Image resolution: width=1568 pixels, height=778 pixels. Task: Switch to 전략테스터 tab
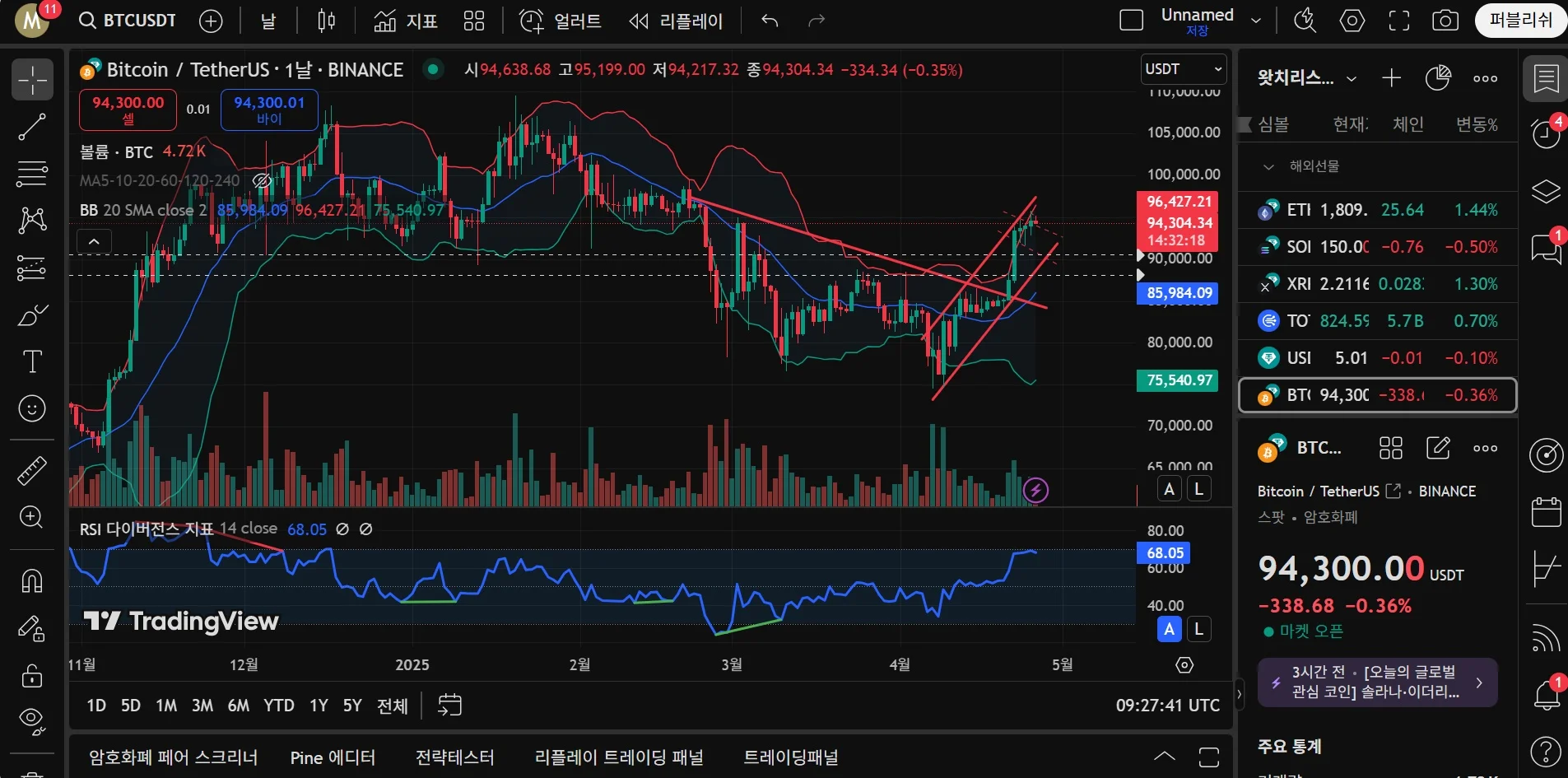(x=454, y=757)
